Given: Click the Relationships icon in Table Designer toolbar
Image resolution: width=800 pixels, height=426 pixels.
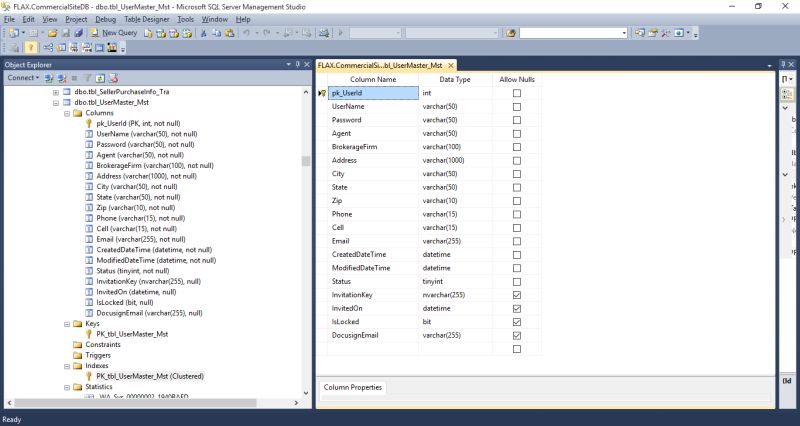Looking at the screenshot, I should coord(48,48).
